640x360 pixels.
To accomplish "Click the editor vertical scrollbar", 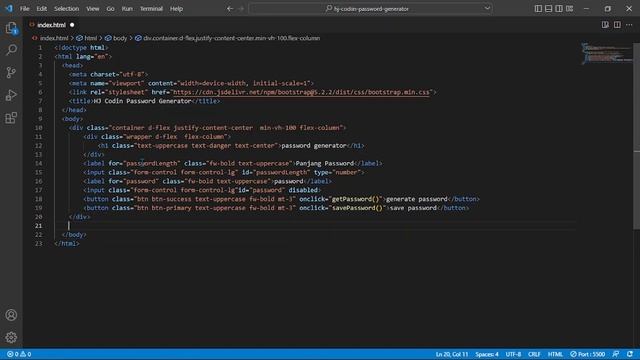I will click(636, 135).
